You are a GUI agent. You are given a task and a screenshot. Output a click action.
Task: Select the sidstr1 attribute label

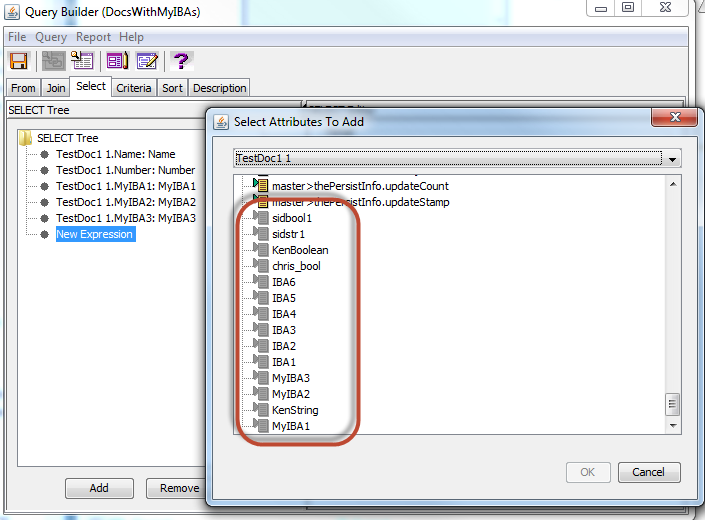click(x=288, y=234)
